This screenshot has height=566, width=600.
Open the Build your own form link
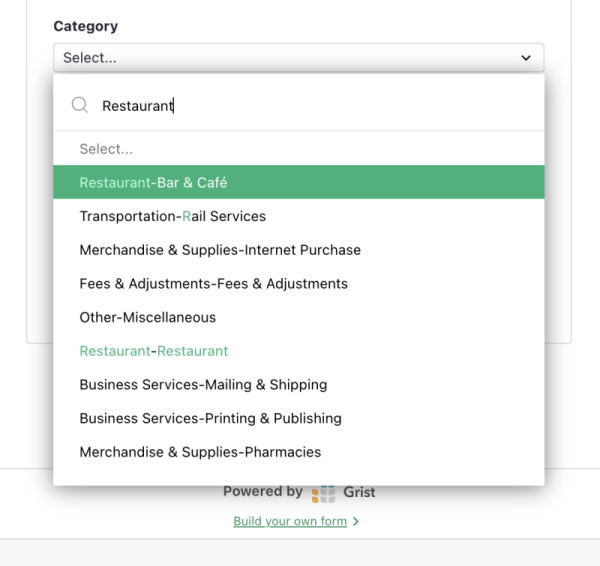pos(290,521)
